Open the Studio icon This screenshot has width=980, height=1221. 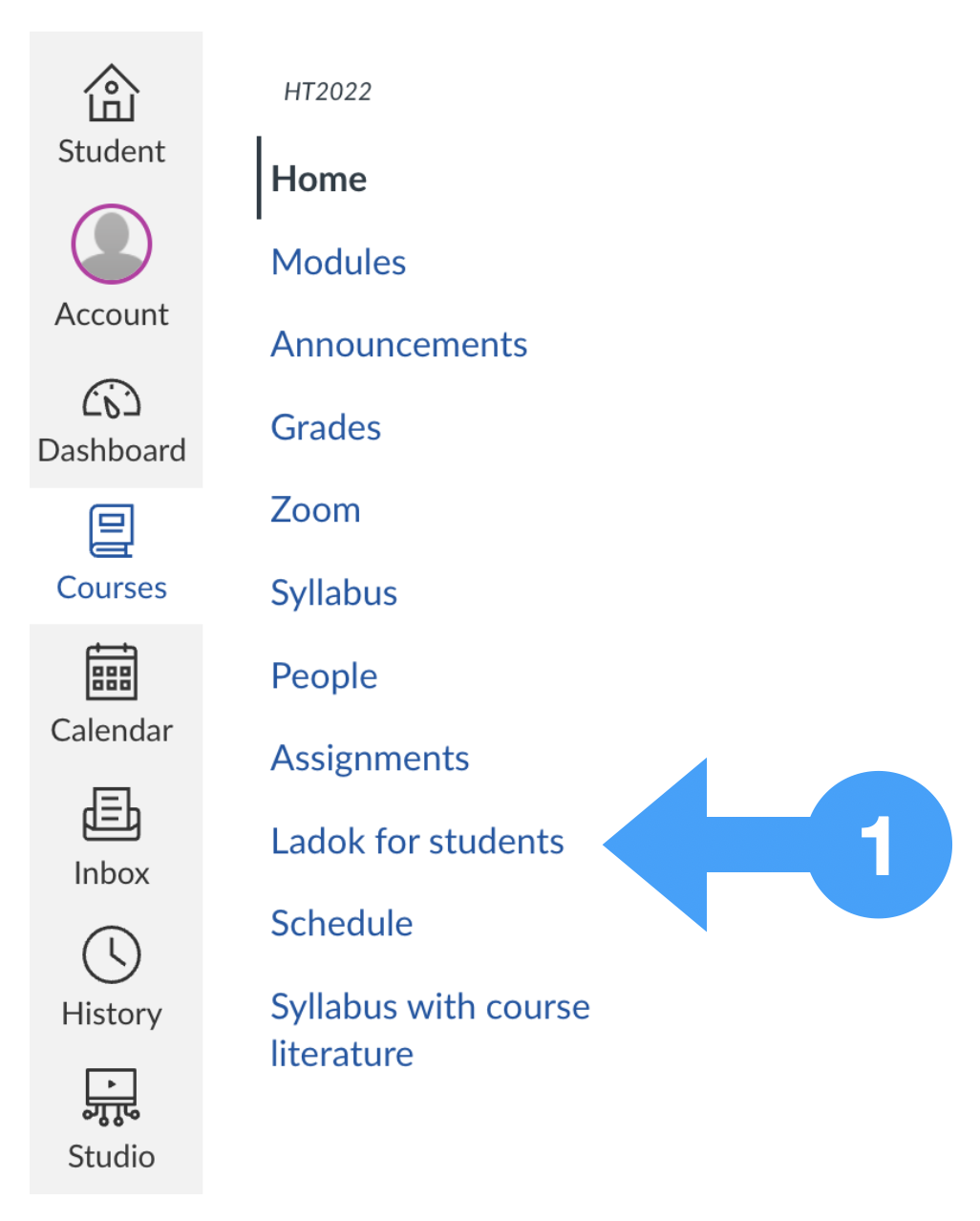112,1097
